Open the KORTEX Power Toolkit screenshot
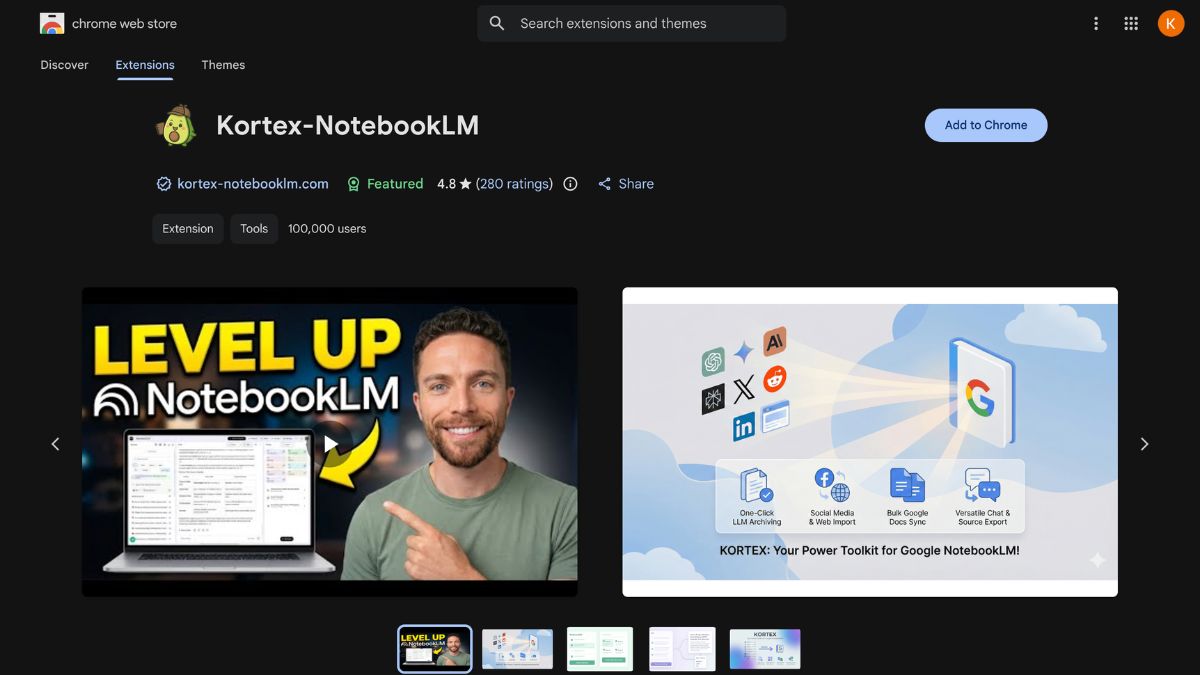Screen dimensions: 1200x675 pyautogui.click(x=870, y=442)
